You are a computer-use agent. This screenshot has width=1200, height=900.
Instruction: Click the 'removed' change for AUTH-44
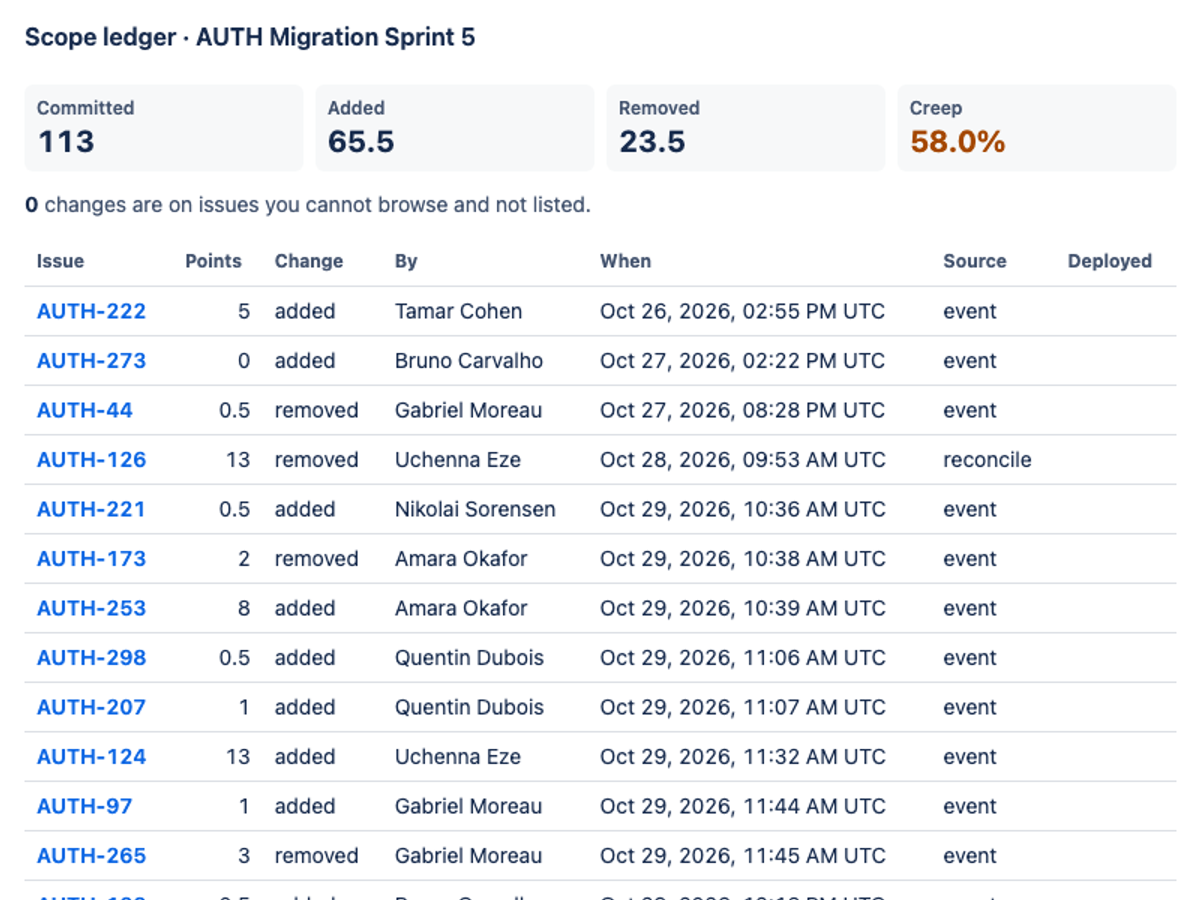pyautogui.click(x=316, y=410)
